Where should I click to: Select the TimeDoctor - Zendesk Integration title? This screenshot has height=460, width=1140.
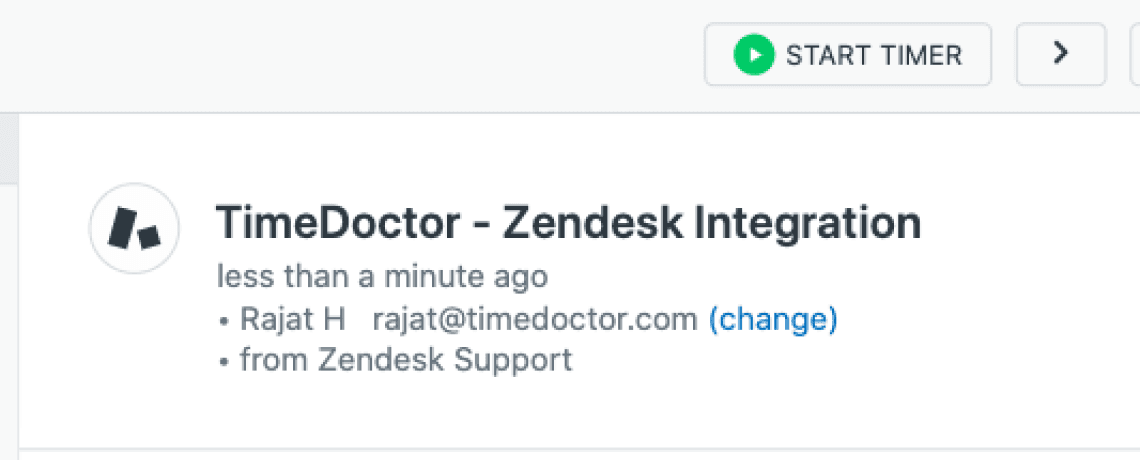click(x=568, y=223)
